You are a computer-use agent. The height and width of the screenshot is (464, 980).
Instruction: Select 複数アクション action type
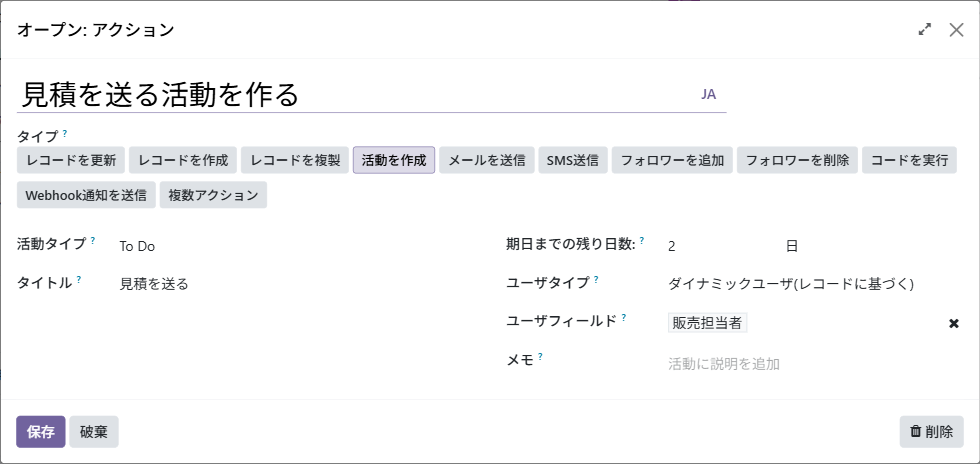pos(213,195)
